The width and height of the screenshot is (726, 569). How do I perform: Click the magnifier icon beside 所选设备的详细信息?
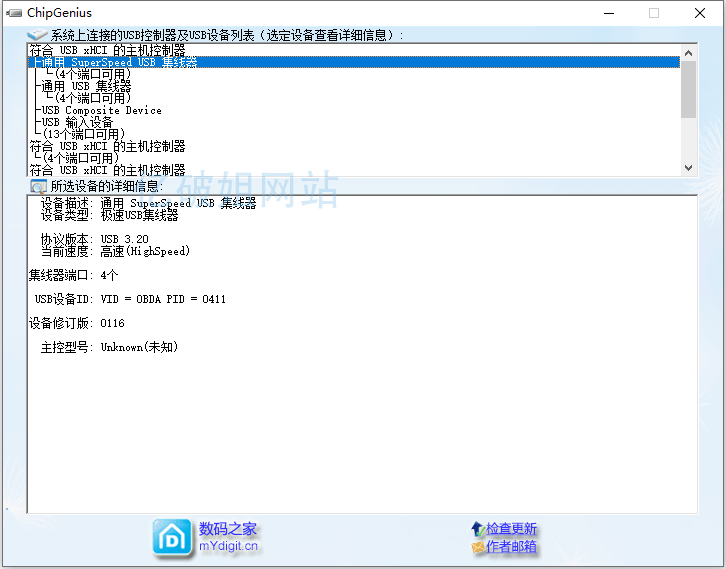point(38,187)
